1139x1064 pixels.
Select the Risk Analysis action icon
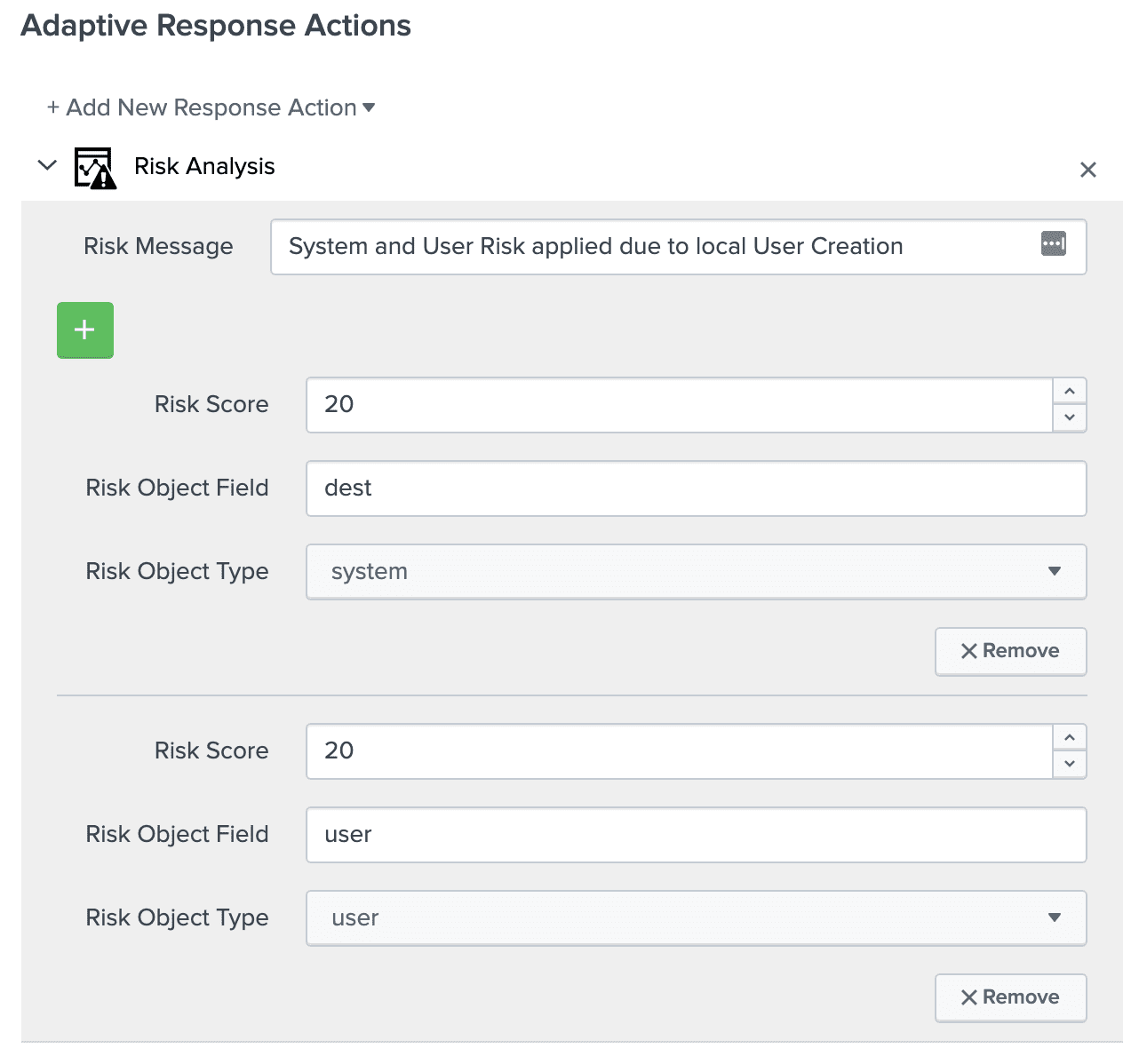[x=93, y=166]
